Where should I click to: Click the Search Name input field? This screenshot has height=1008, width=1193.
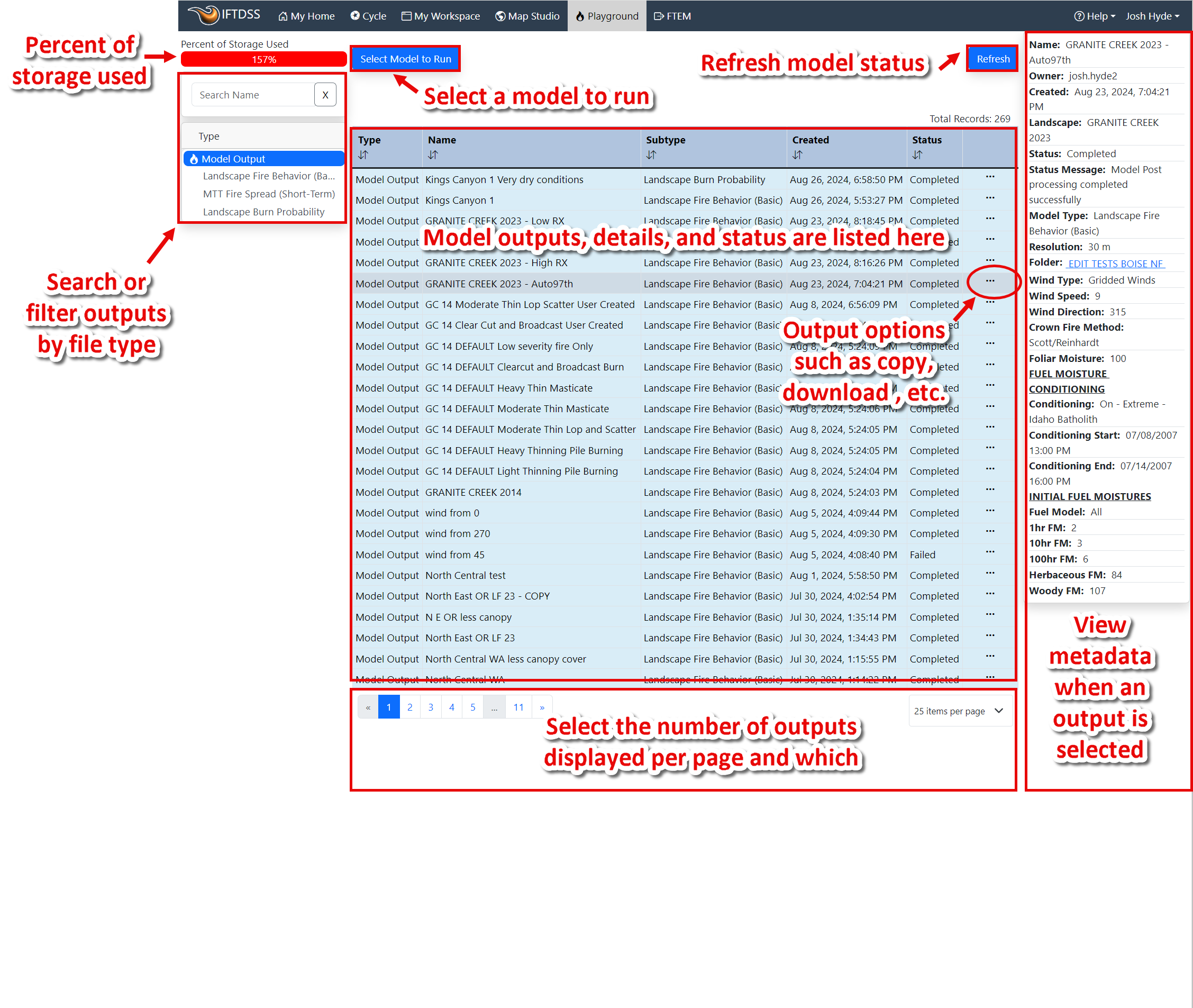(x=252, y=95)
